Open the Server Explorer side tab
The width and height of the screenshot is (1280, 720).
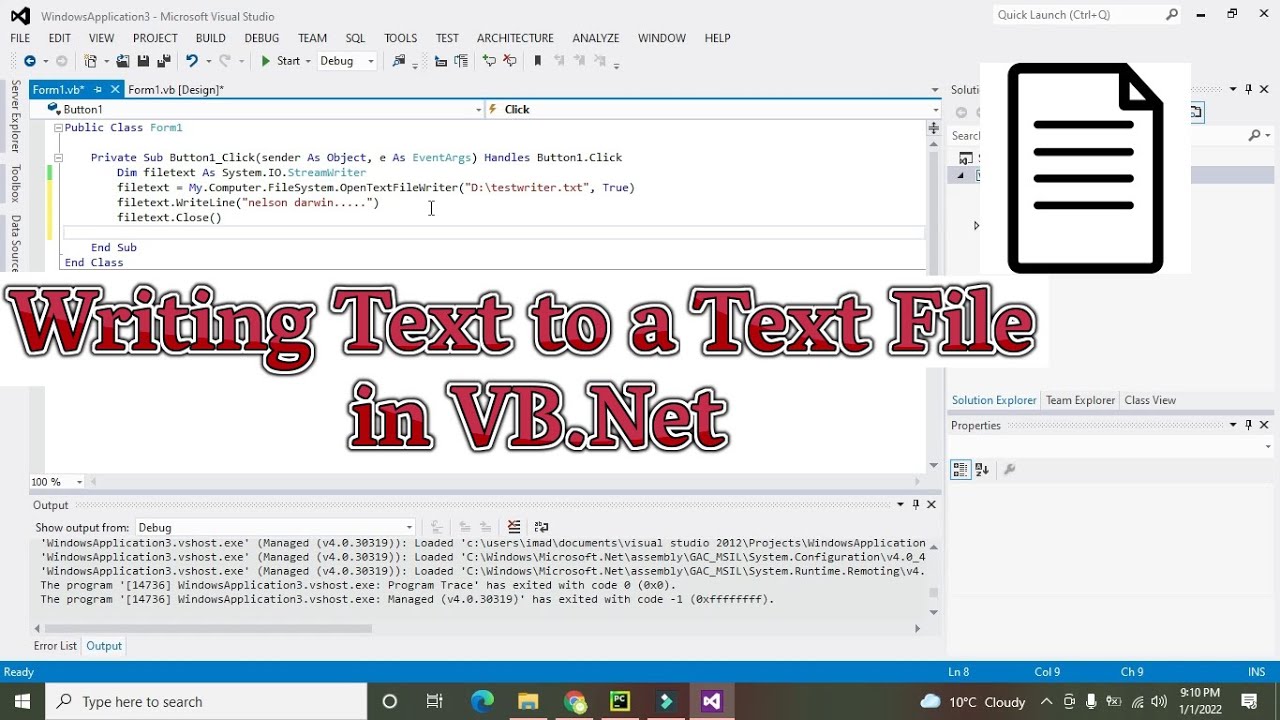click(x=16, y=117)
